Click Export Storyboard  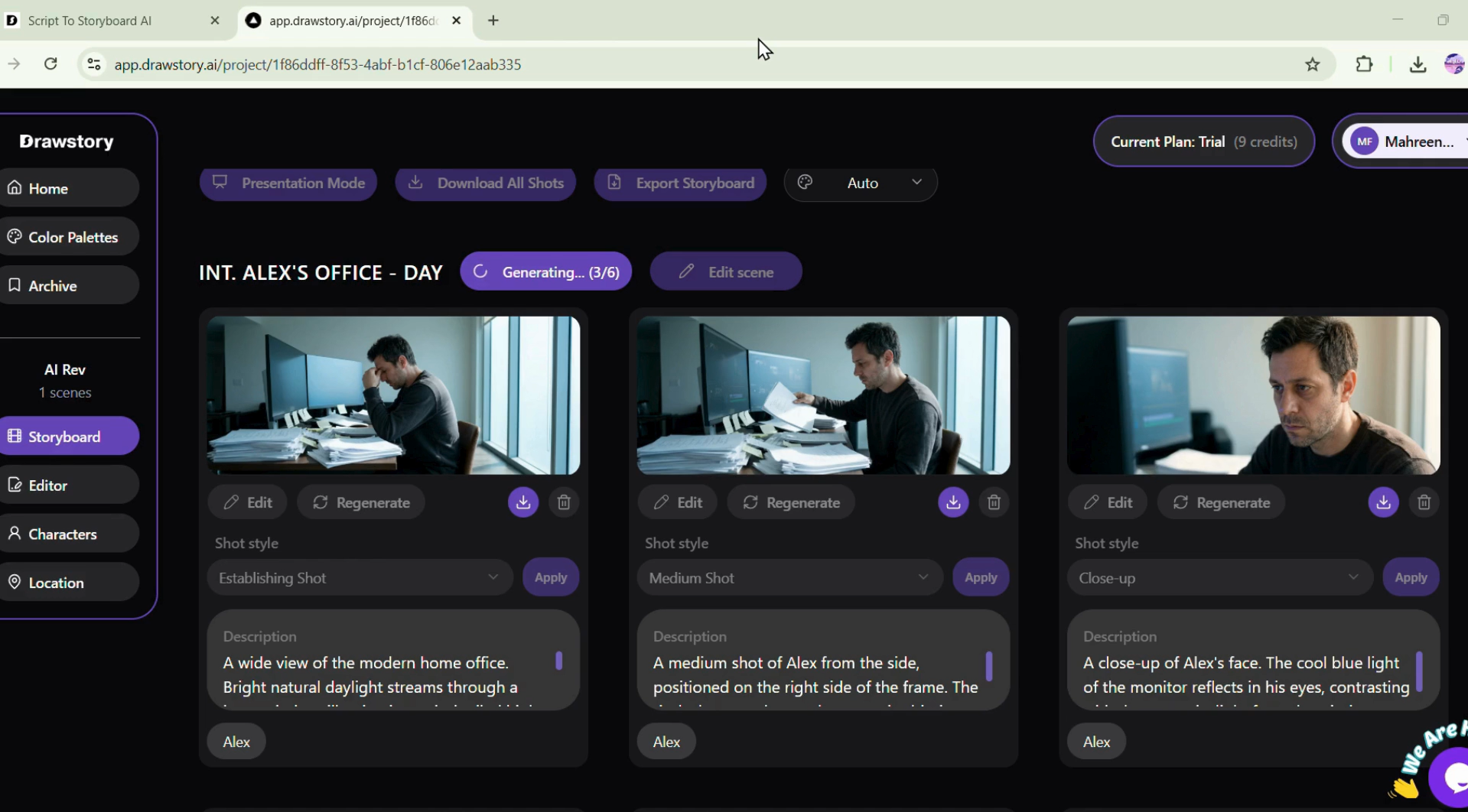click(x=680, y=183)
